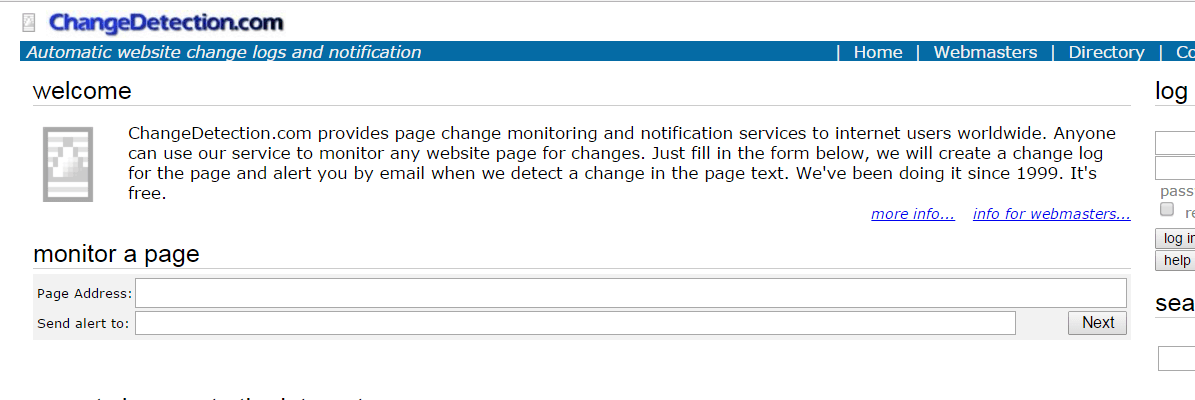The width and height of the screenshot is (1195, 400).
Task: Click the log in button
Action: pyautogui.click(x=1175, y=238)
